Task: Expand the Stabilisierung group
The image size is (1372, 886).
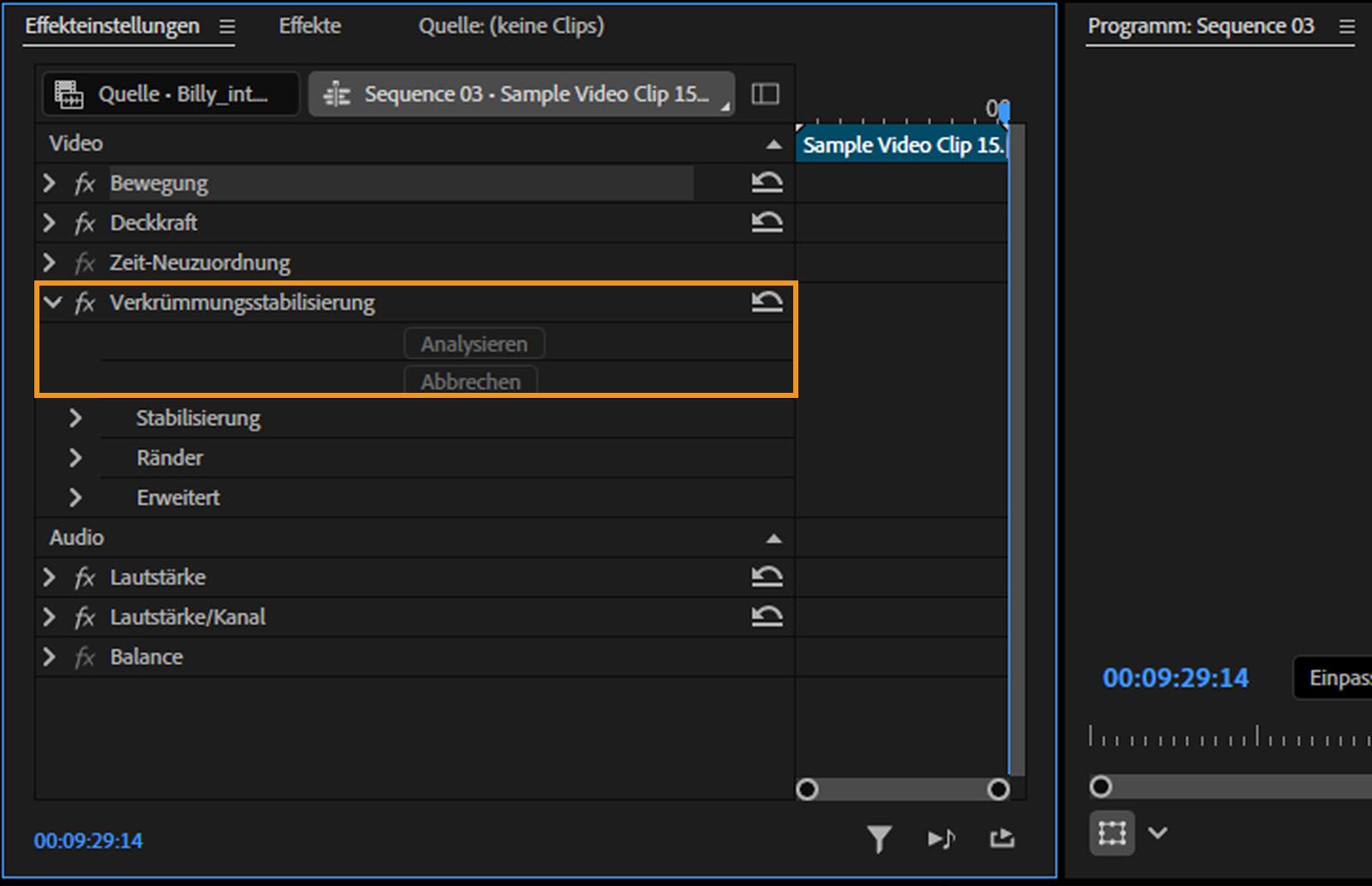Action: (x=75, y=418)
